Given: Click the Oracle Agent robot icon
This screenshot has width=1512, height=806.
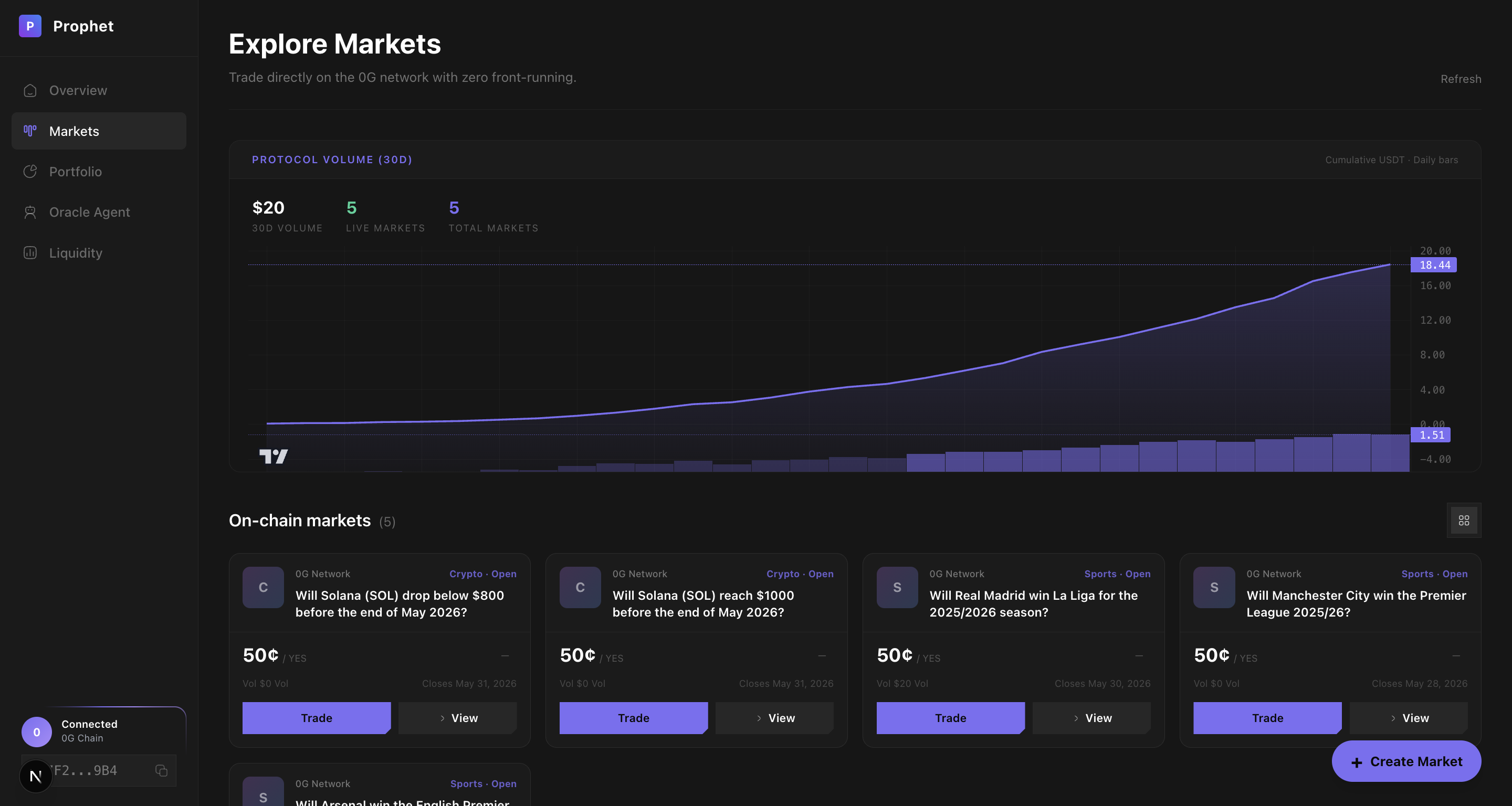Looking at the screenshot, I should 30,212.
